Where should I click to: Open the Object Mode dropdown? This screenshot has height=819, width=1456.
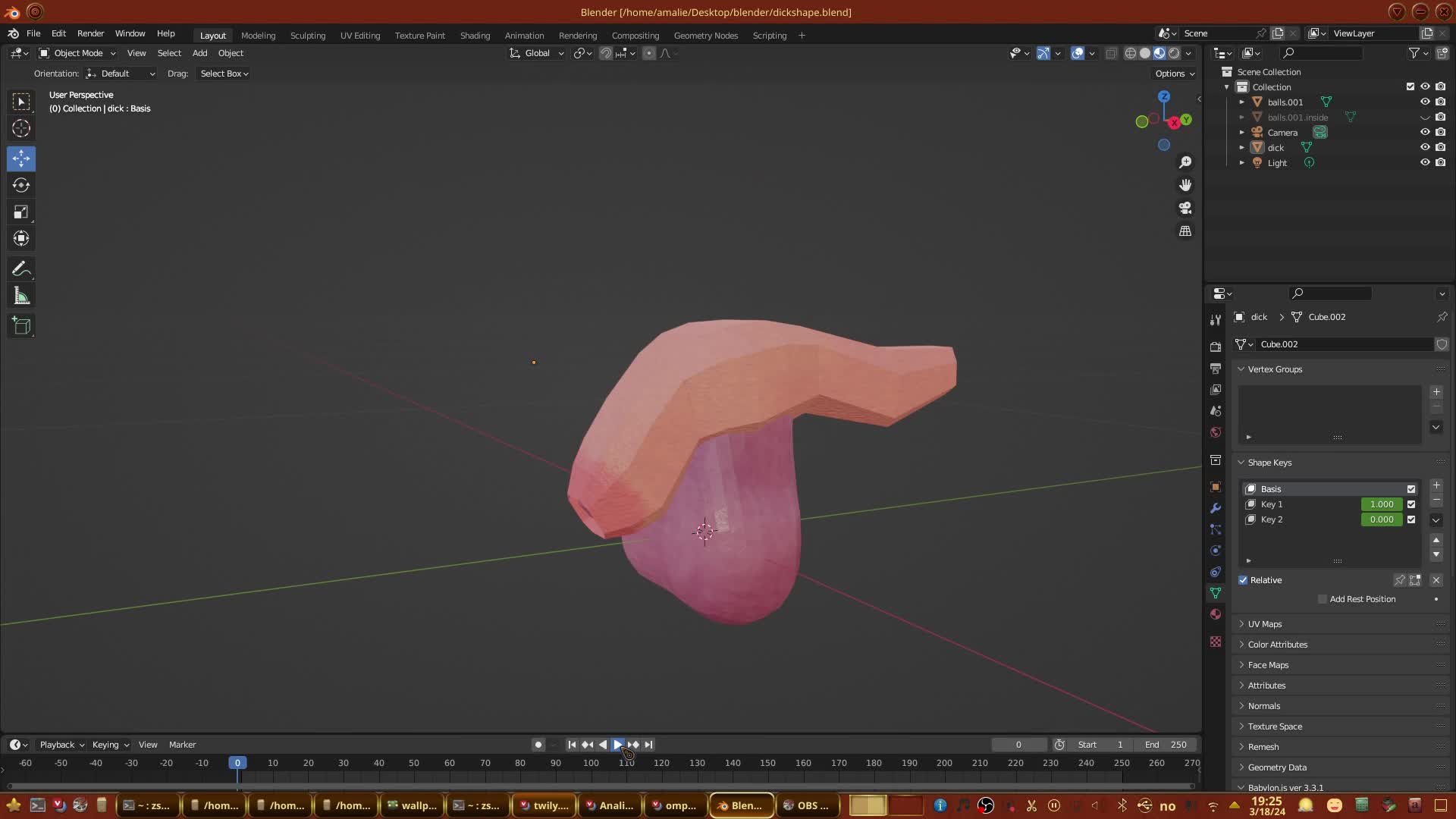[77, 53]
